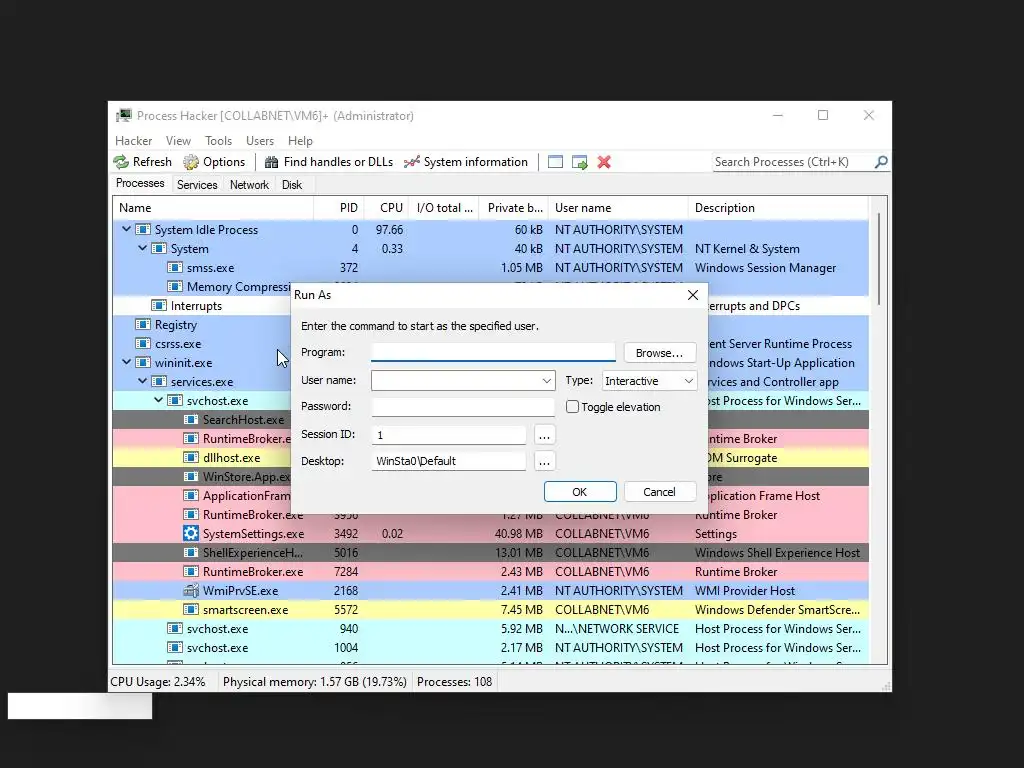Click the CPU Usage status bar entry
This screenshot has height=768, width=1024.
tap(157, 682)
